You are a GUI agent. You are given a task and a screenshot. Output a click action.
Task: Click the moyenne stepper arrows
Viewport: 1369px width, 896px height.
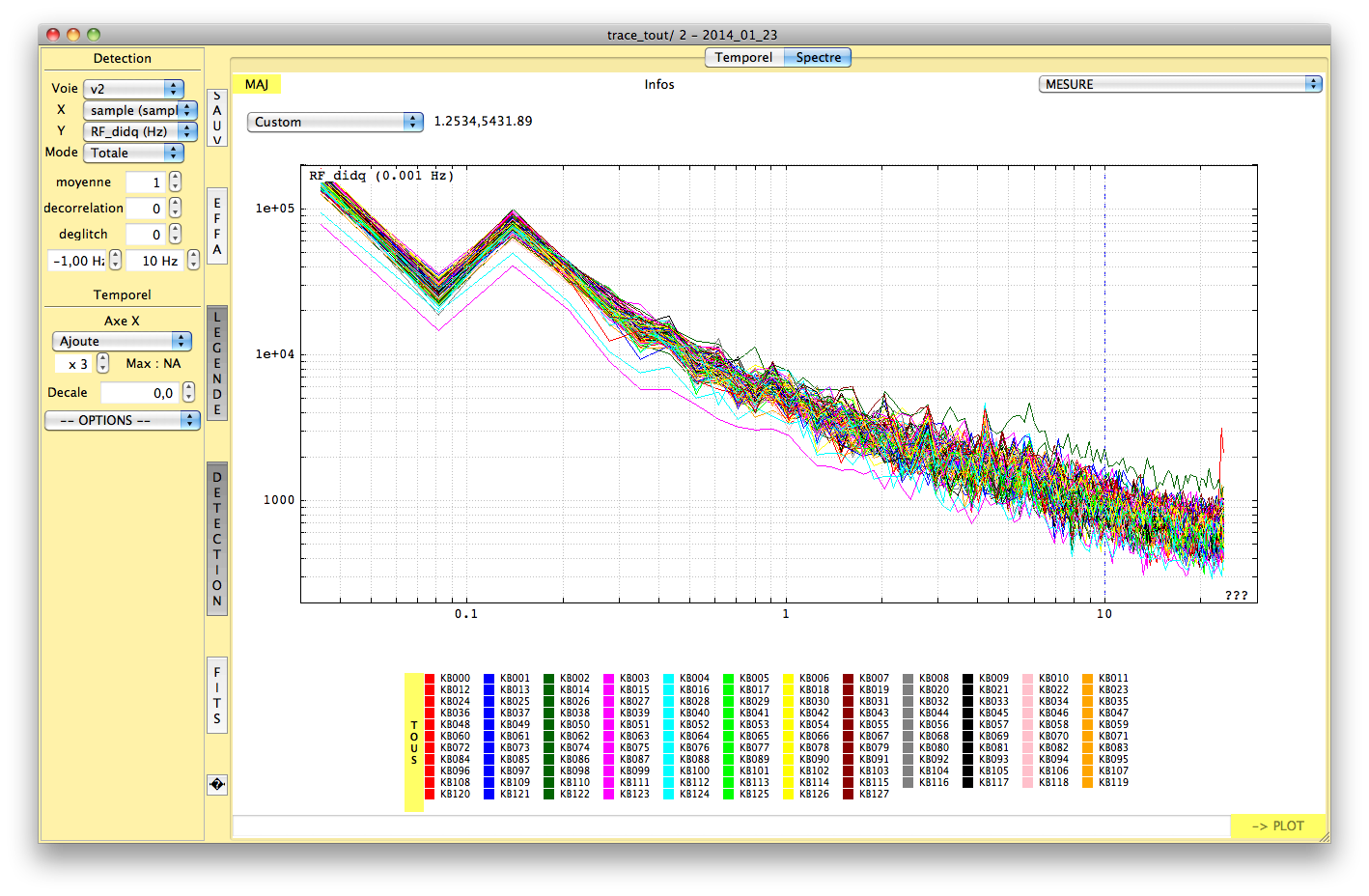(x=175, y=182)
